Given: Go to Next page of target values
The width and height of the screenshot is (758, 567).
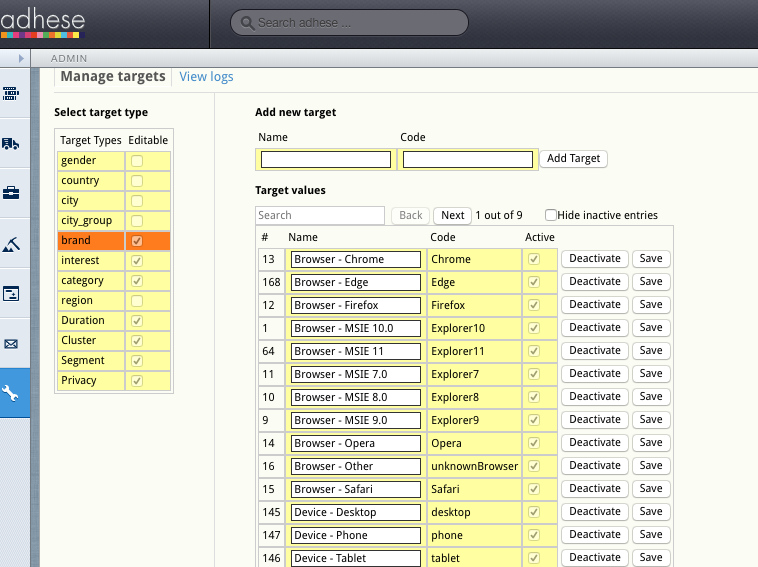Looking at the screenshot, I should point(452,215).
